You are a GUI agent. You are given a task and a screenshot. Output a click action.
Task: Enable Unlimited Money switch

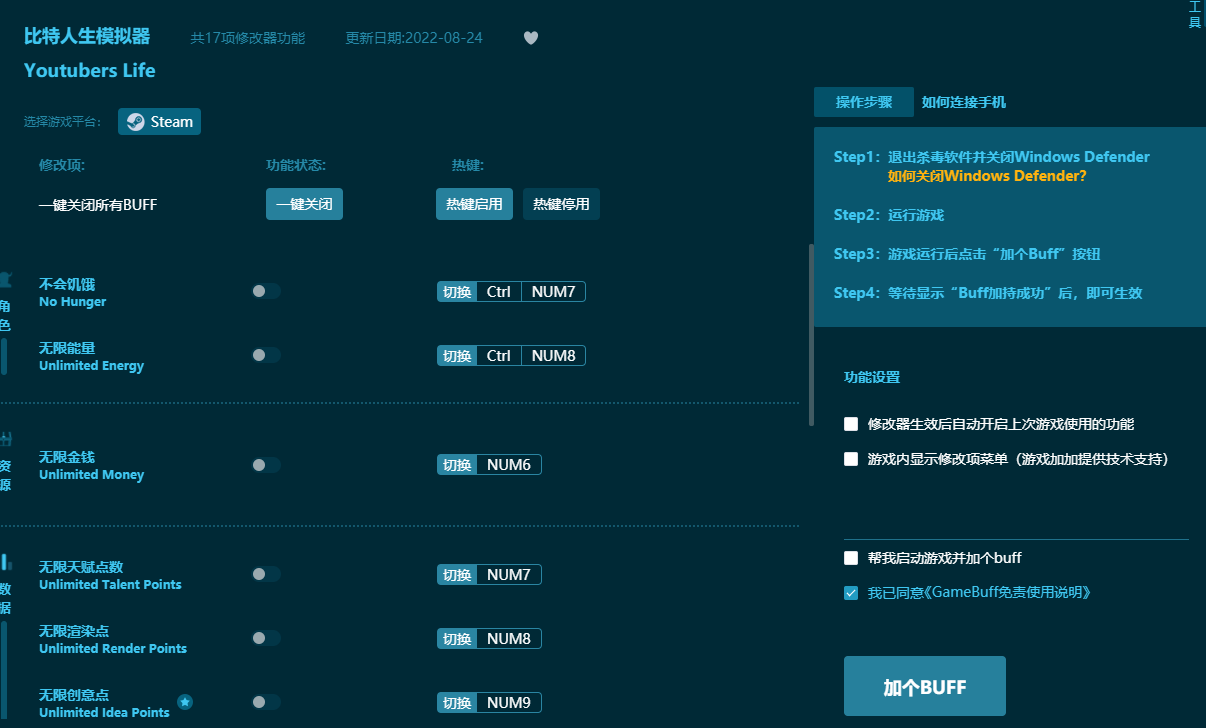click(266, 465)
